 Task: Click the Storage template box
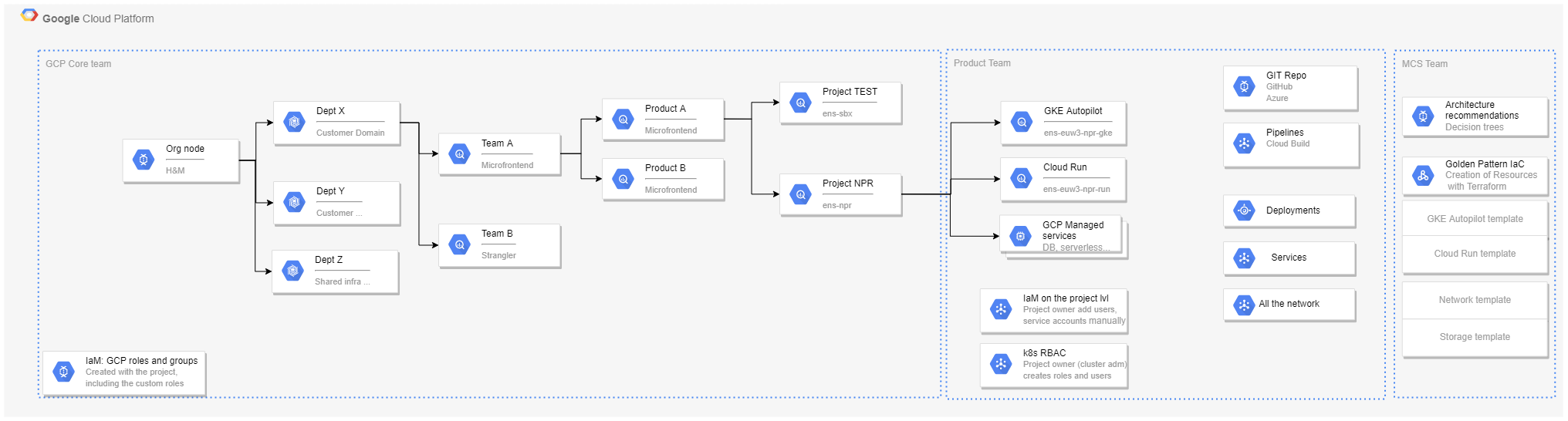coord(1475,337)
